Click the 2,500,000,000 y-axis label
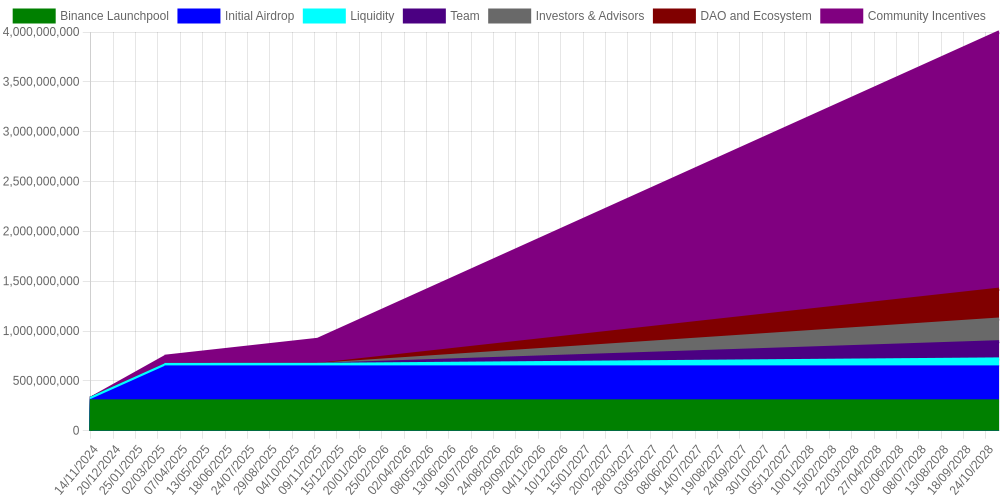 [41, 181]
